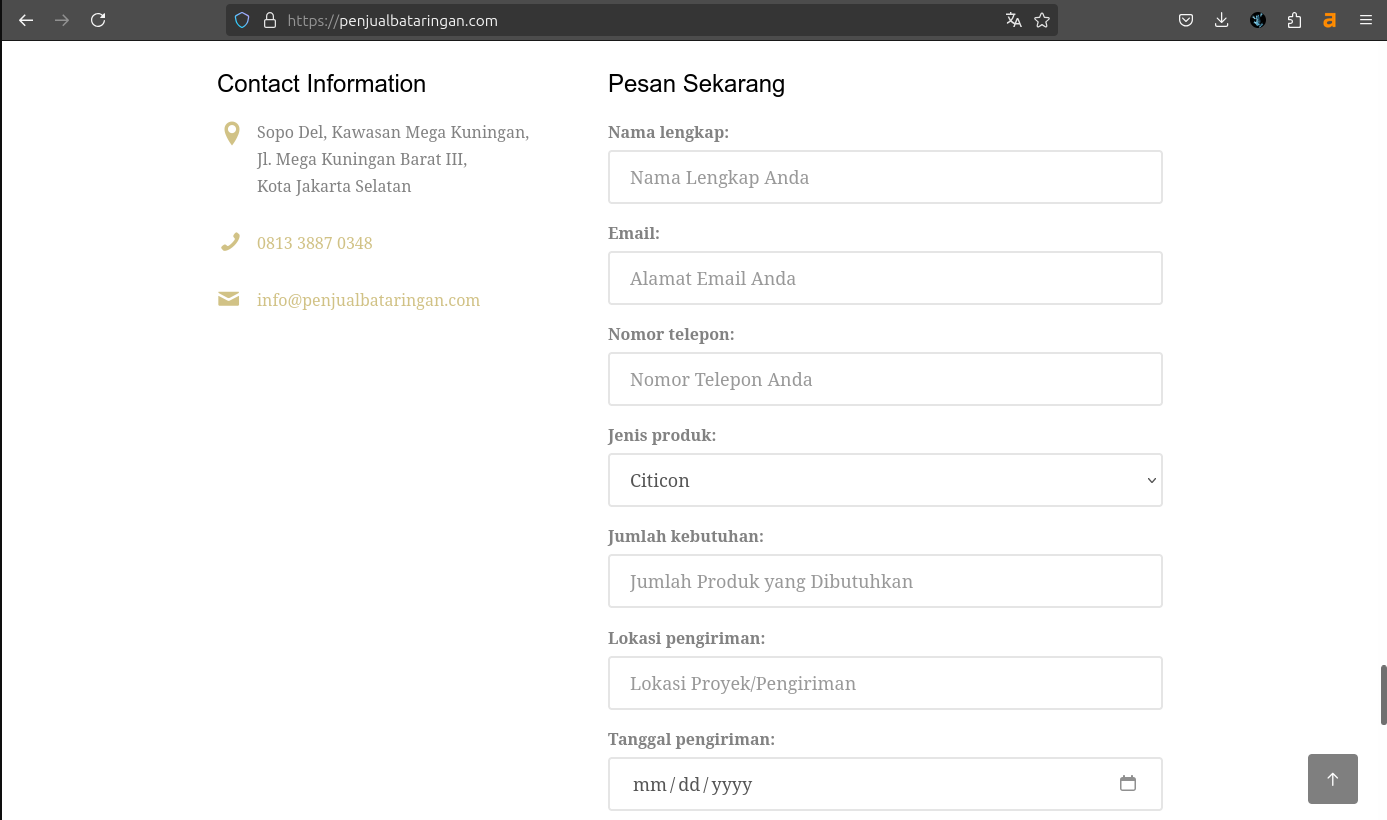
Task: Open the calendar date picker icon
Action: (x=1128, y=784)
